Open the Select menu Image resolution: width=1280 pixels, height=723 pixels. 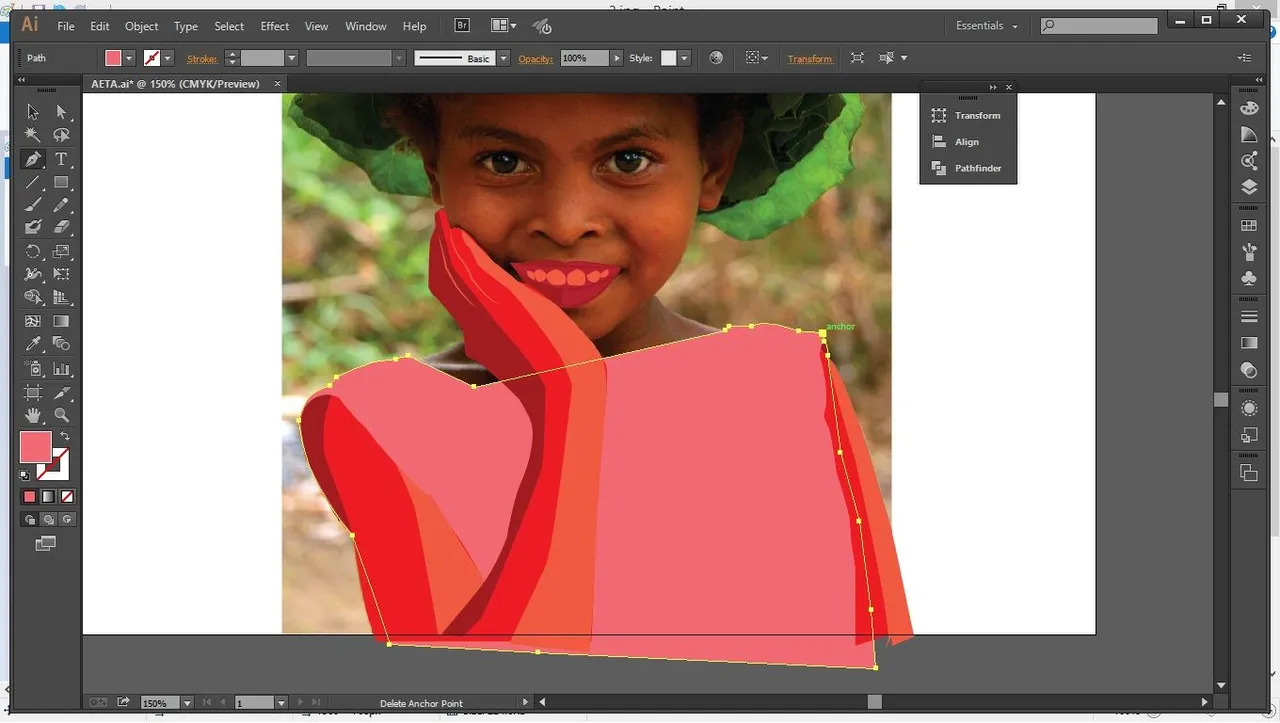tap(229, 26)
